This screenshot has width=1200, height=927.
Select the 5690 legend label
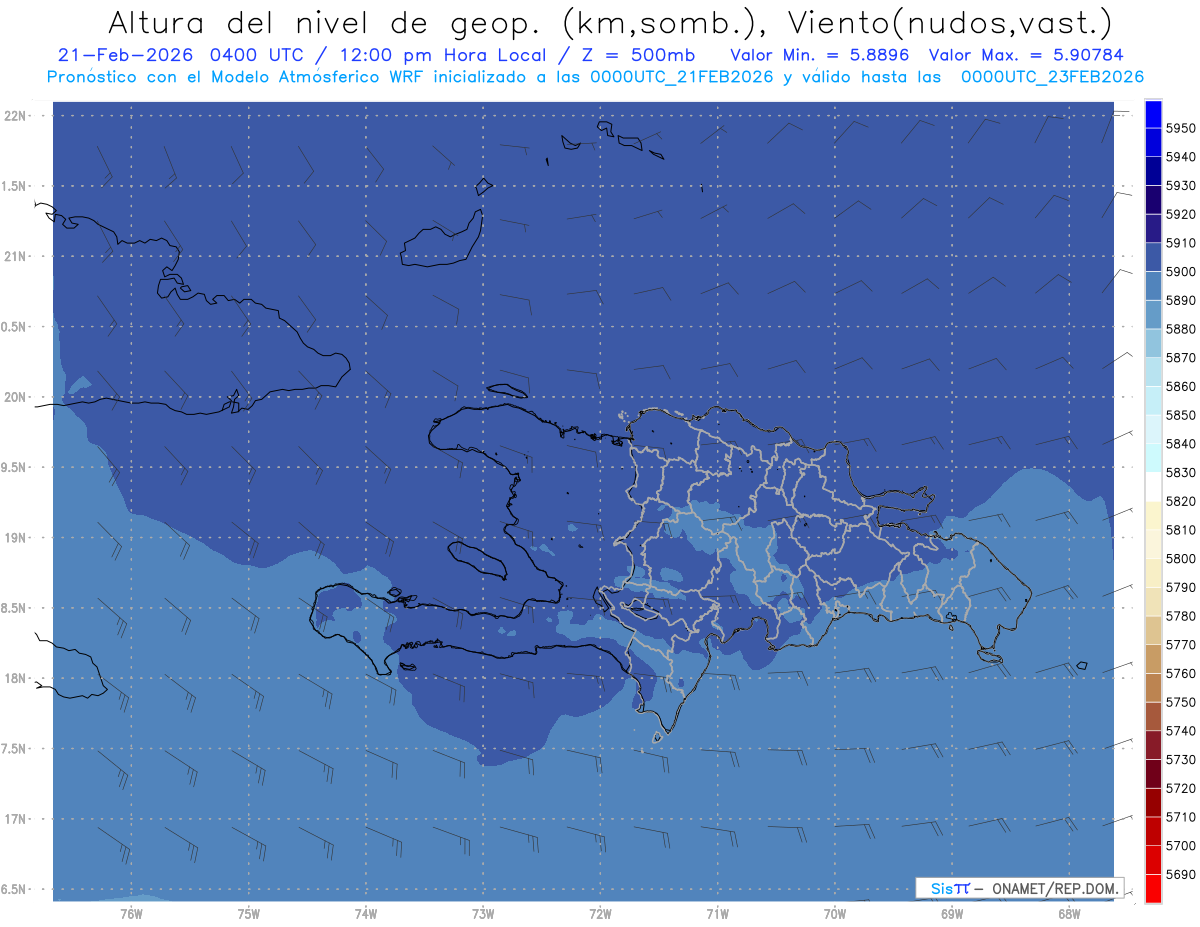point(1181,874)
